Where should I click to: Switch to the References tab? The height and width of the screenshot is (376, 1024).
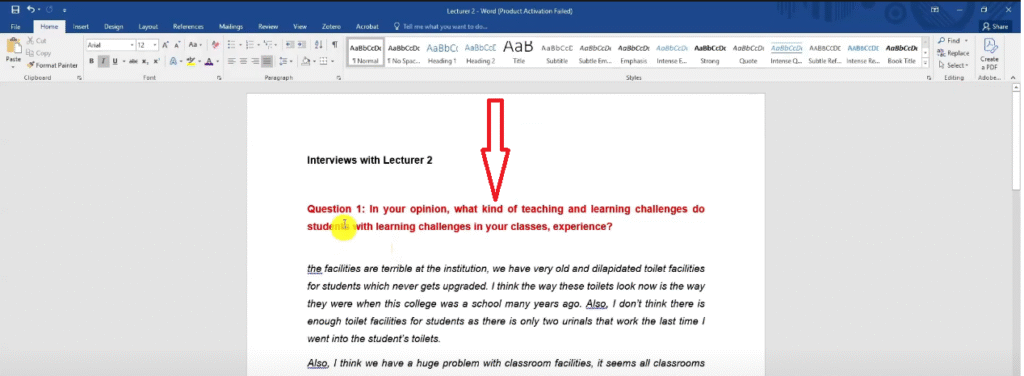pyautogui.click(x=189, y=27)
